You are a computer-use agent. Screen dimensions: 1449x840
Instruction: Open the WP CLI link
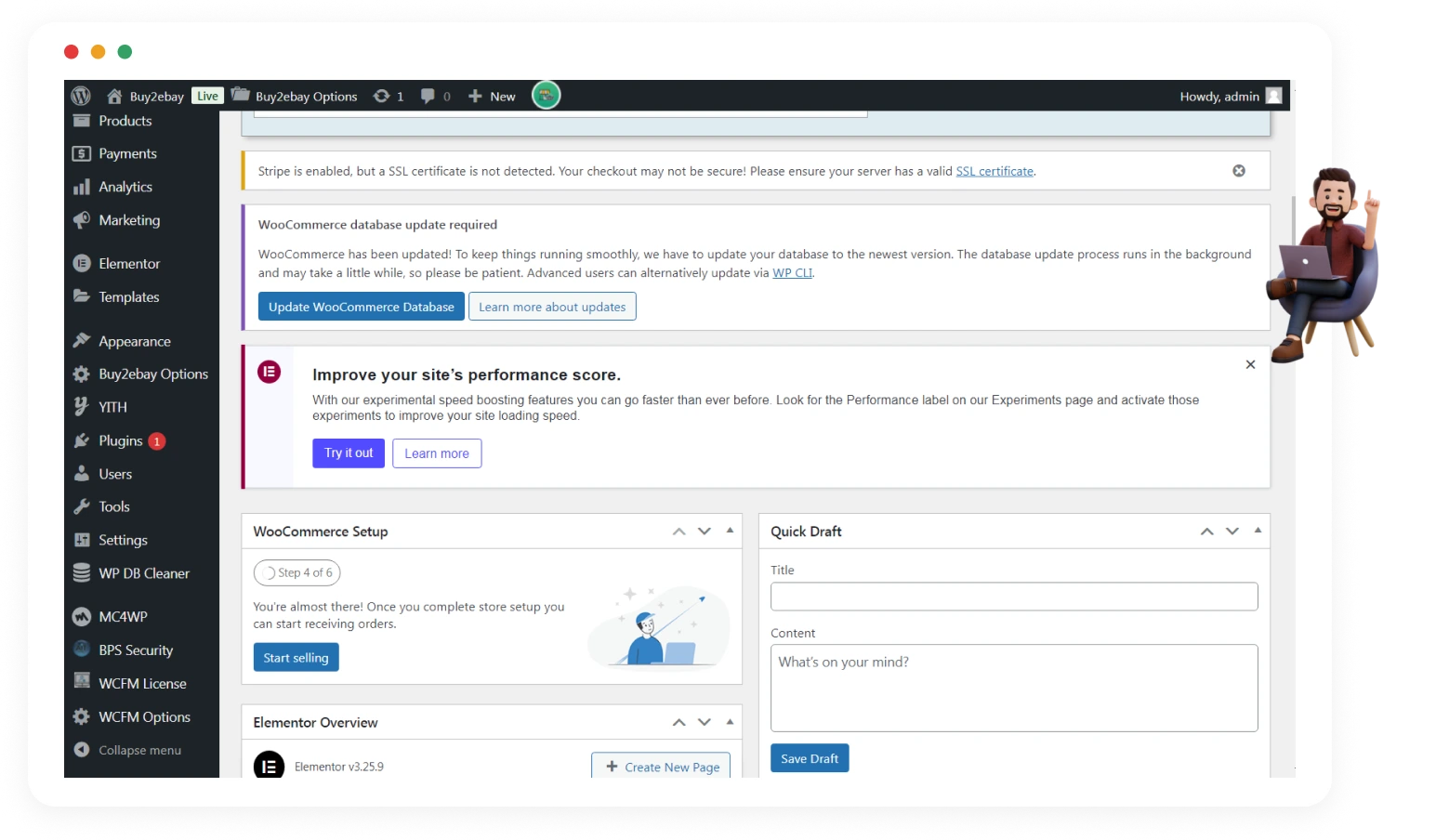[793, 273]
